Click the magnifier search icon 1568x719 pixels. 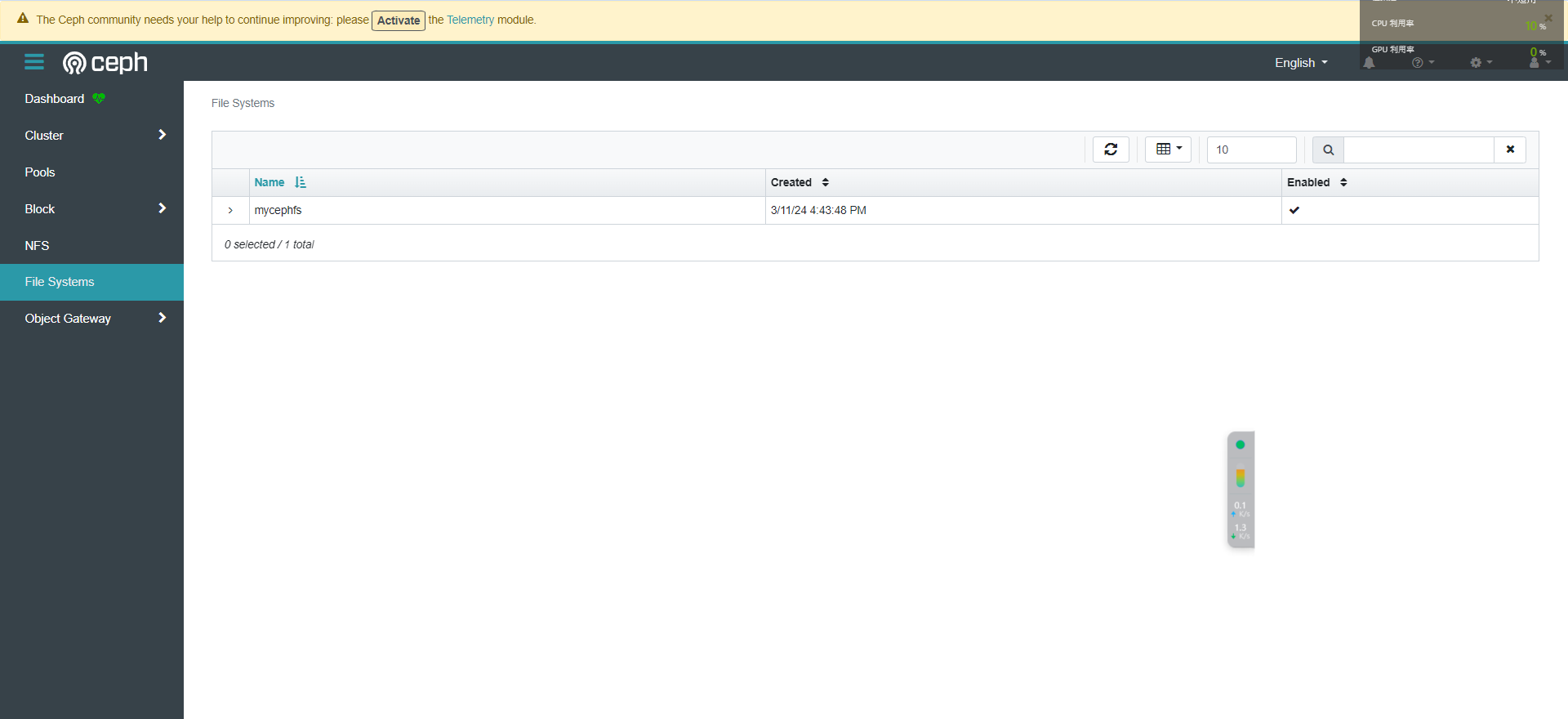1328,150
